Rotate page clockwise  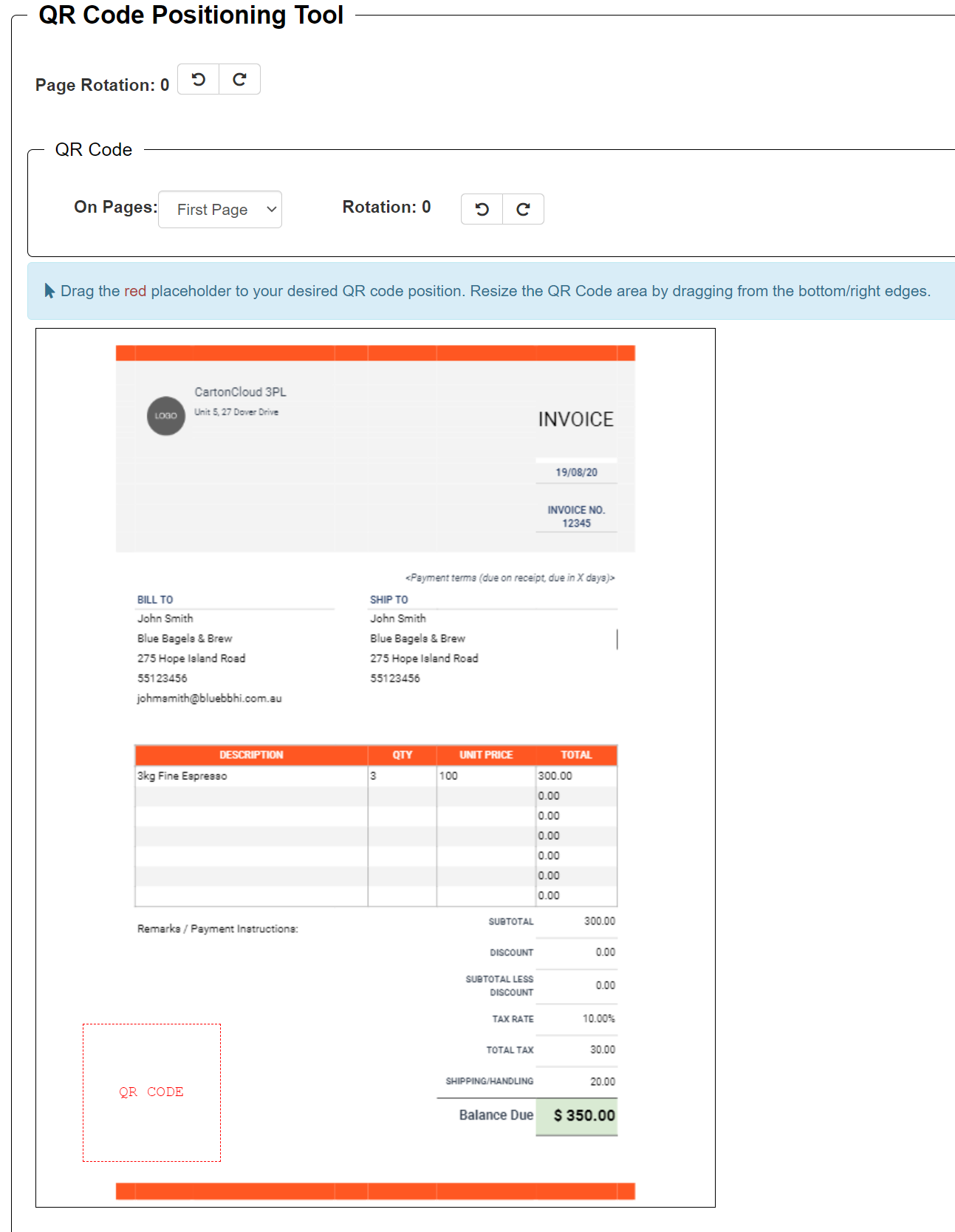(239, 79)
